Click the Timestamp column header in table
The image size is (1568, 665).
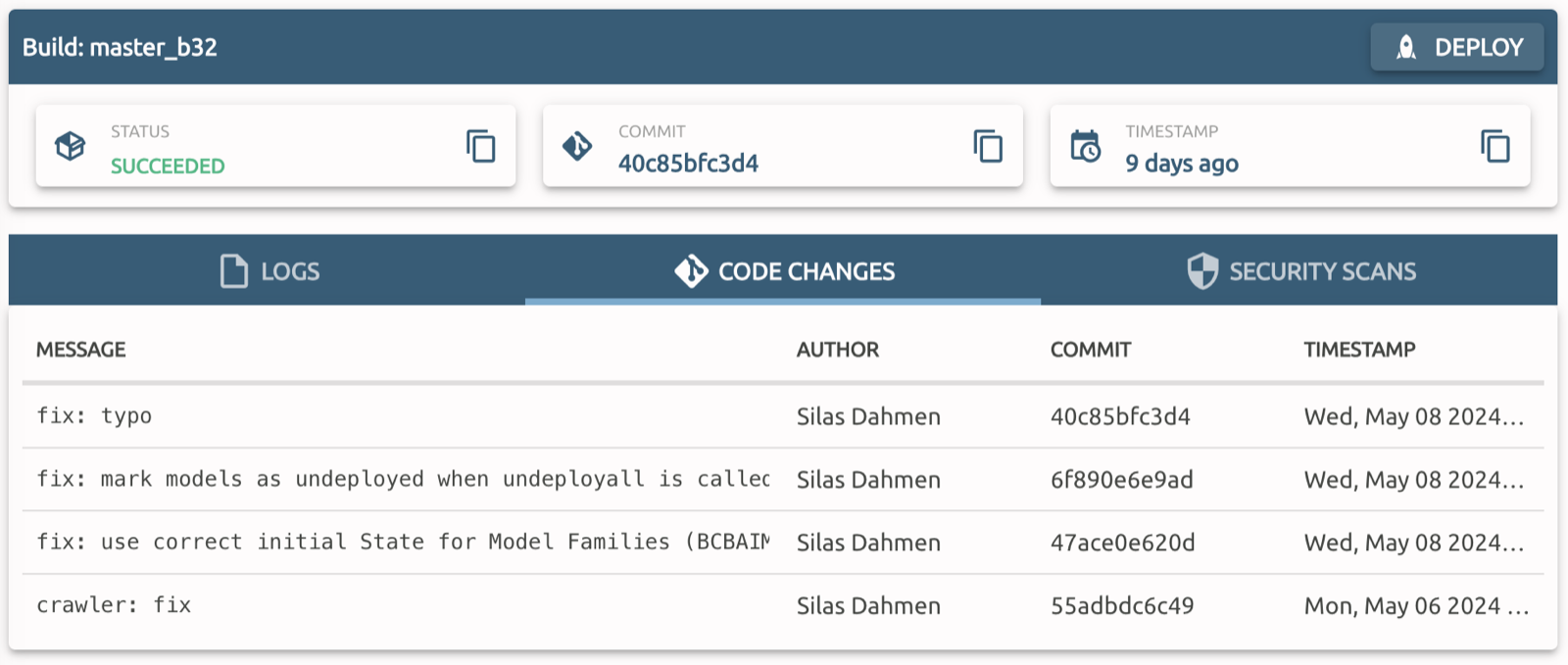point(1359,350)
